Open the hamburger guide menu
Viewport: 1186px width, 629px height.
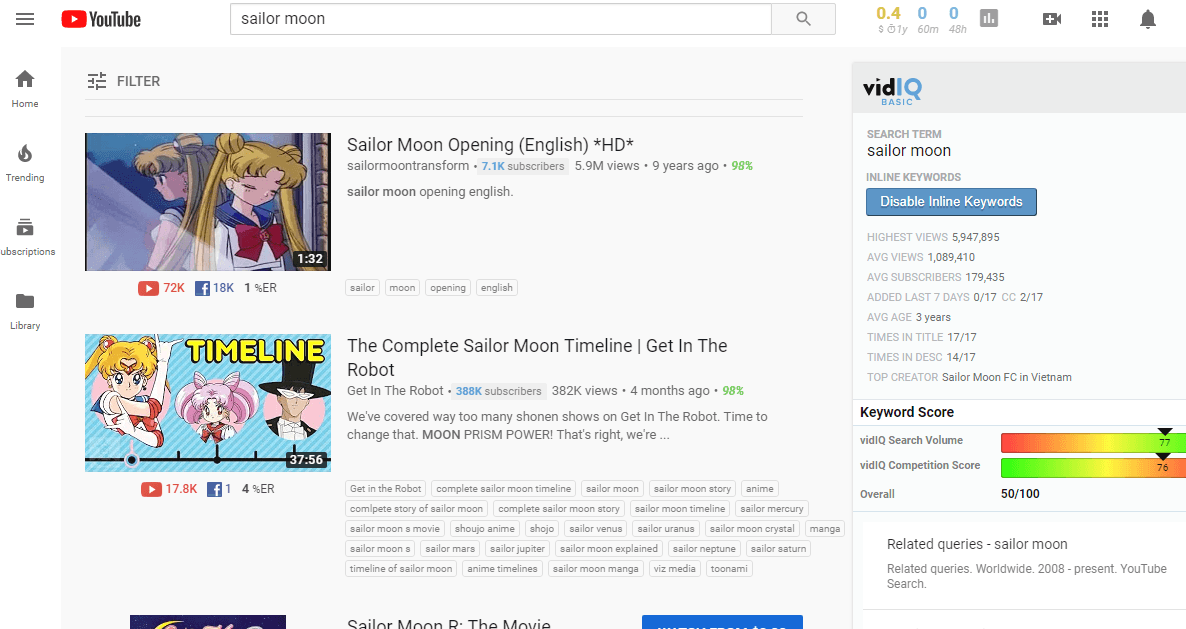click(x=25, y=19)
